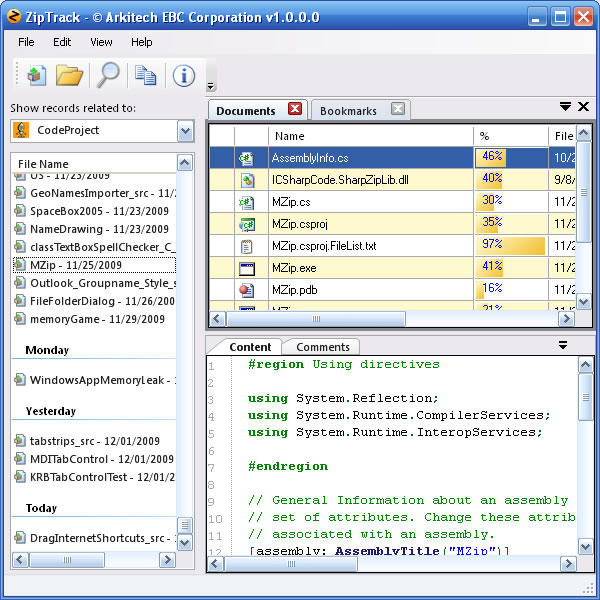Click the copy documents toolbar icon
The width and height of the screenshot is (600, 600).
point(145,75)
